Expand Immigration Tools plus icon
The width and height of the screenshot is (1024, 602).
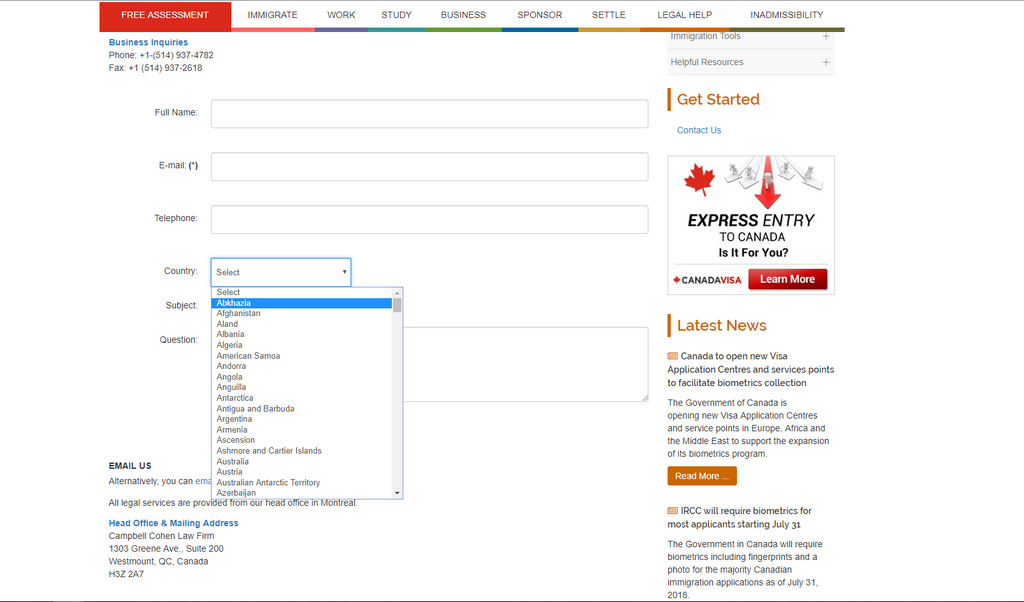pos(826,37)
